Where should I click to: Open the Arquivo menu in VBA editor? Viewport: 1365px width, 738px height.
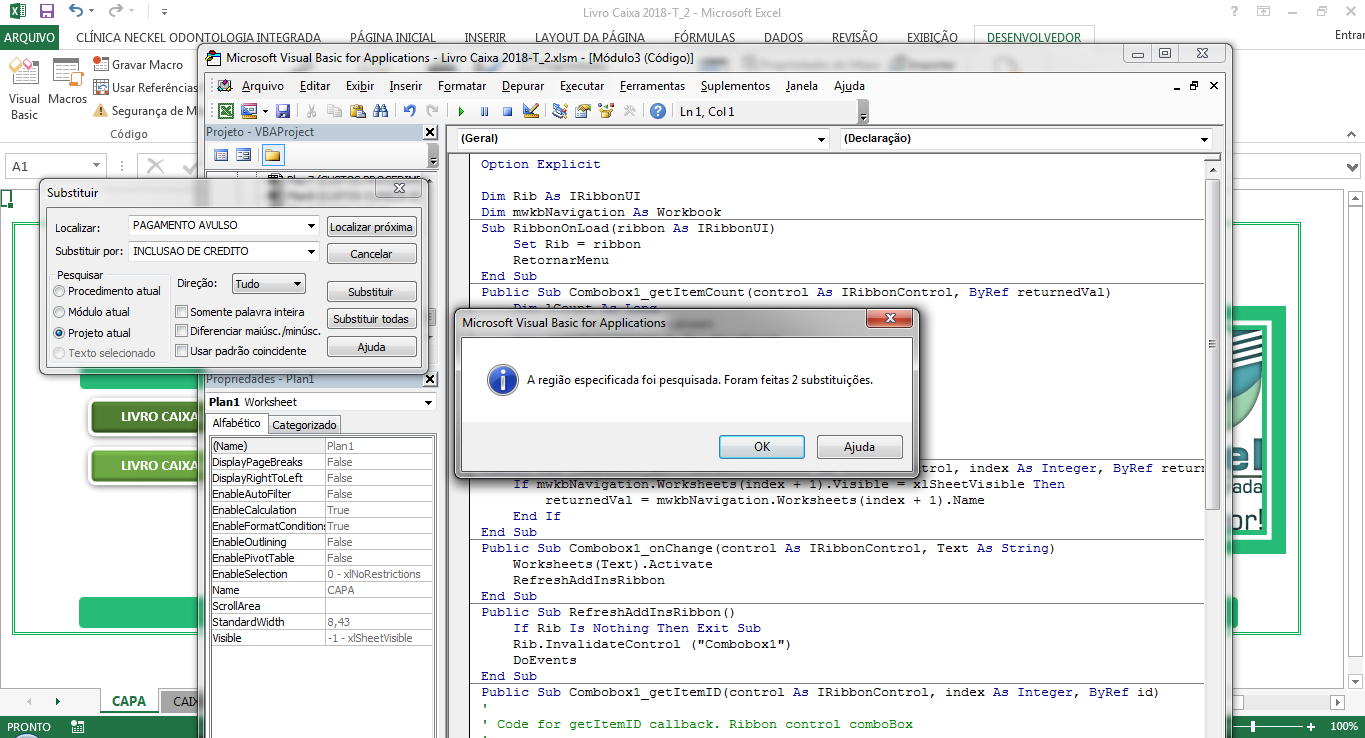(263, 86)
